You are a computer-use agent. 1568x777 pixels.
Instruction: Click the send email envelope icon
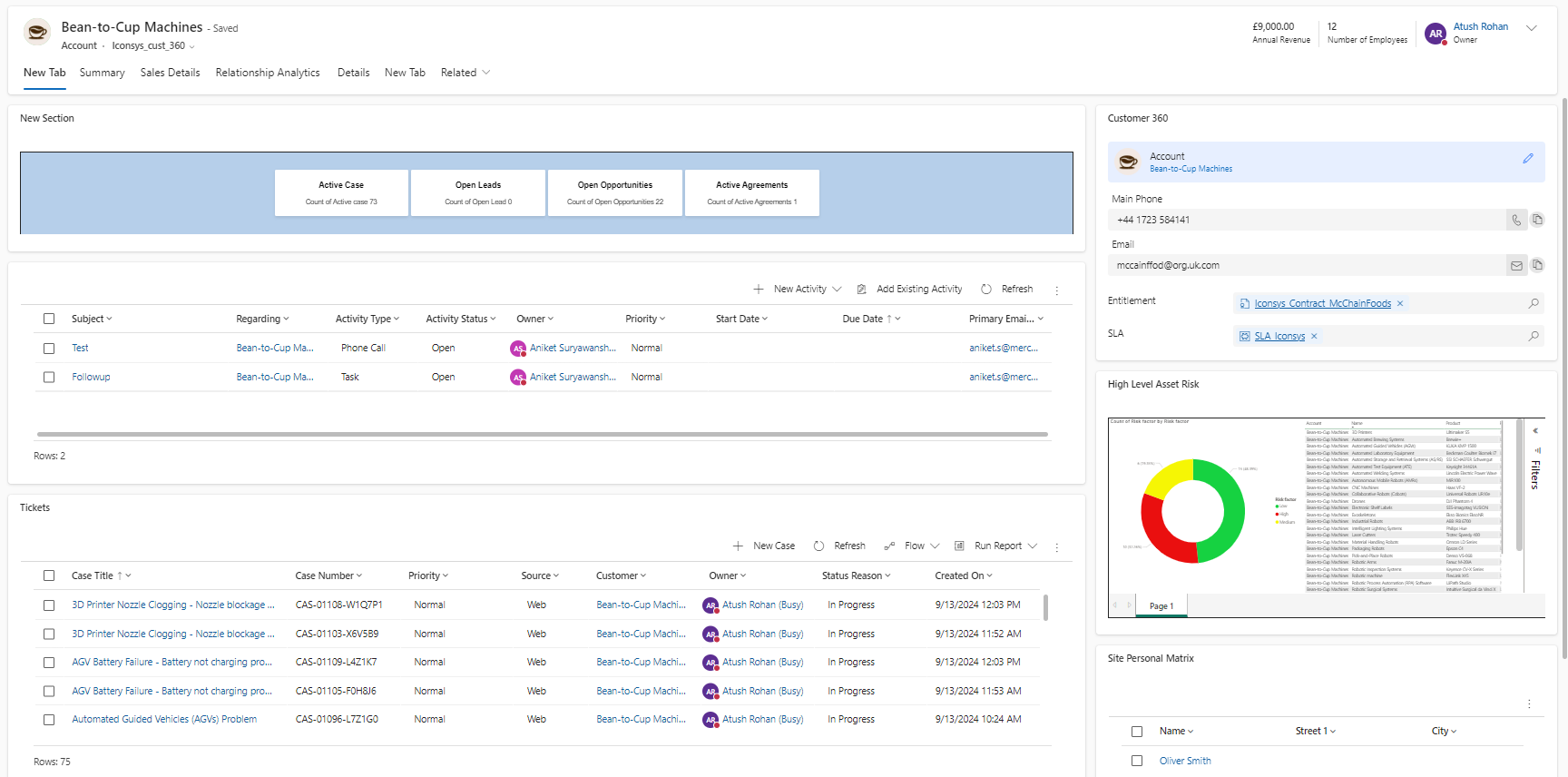coord(1516,265)
